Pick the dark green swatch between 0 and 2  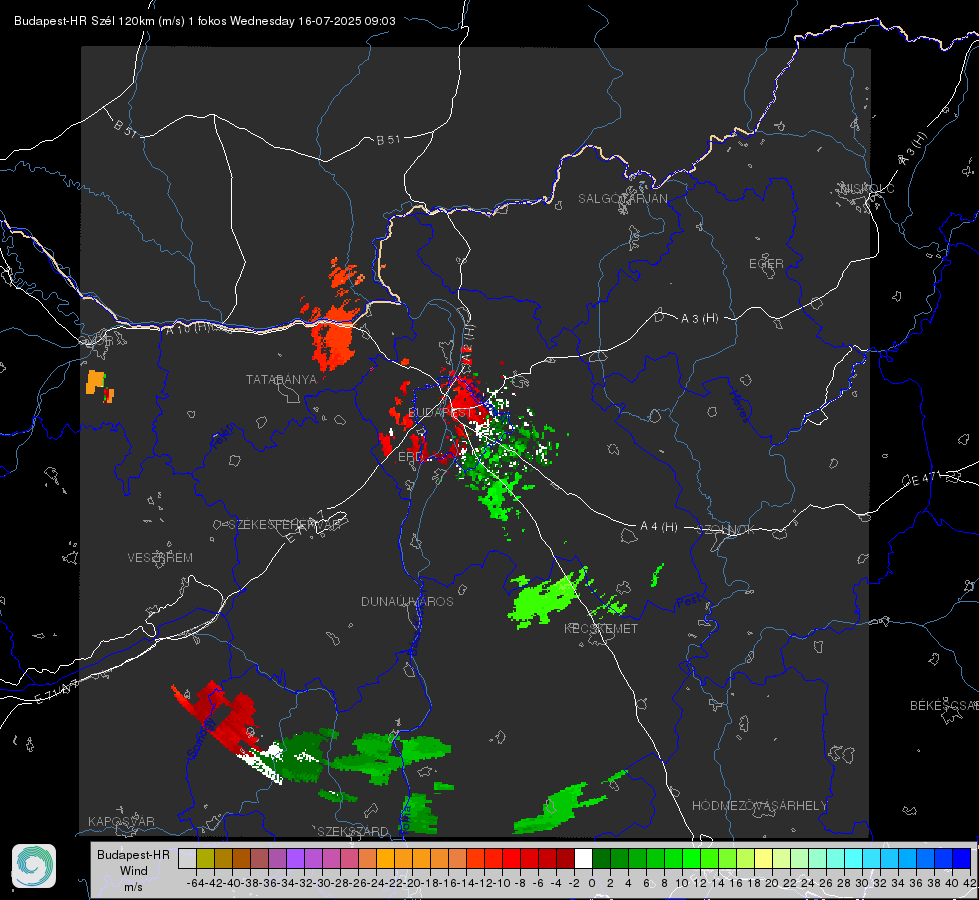(601, 858)
